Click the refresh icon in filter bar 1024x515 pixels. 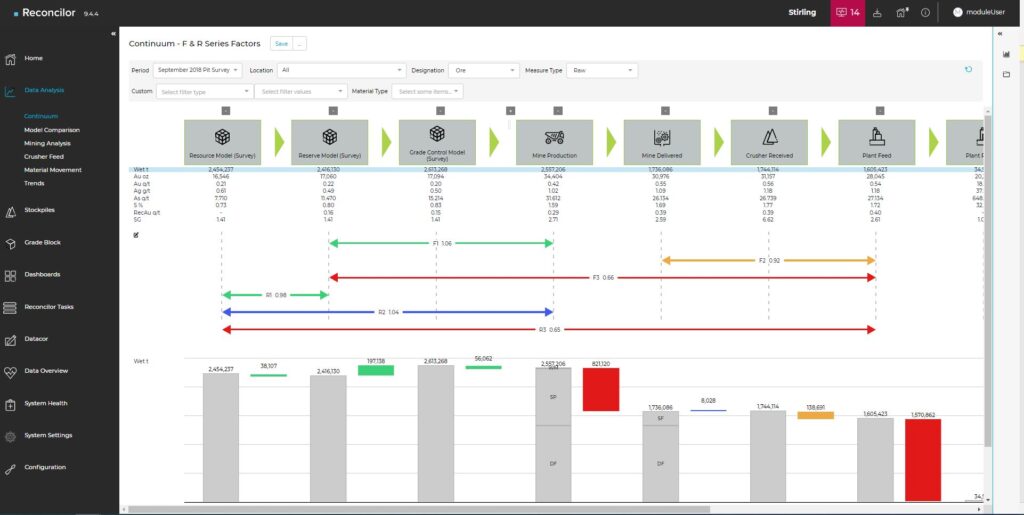pos(968,70)
